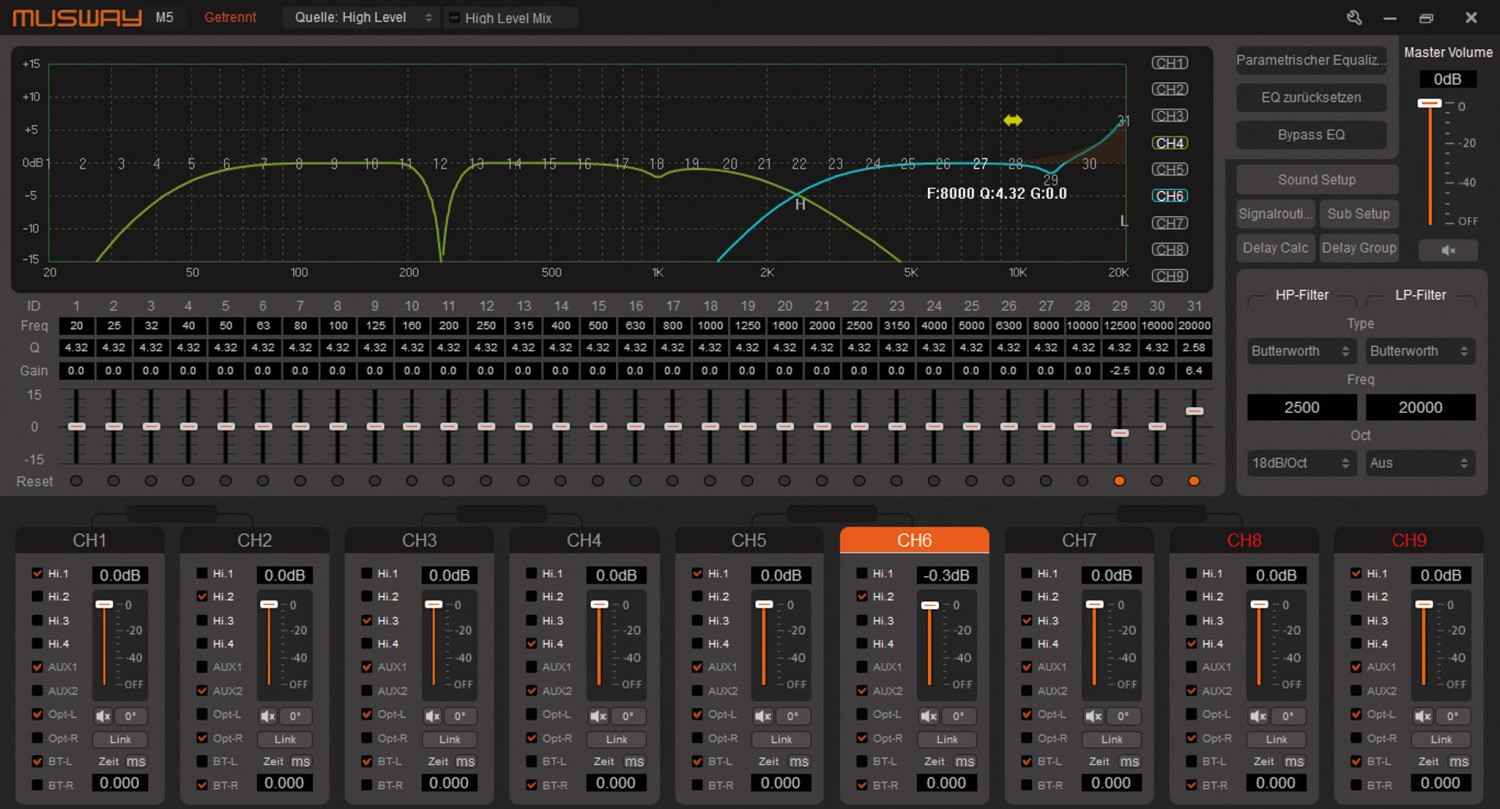The width and height of the screenshot is (1500, 809).
Task: Open HP-Filter type Butterworth dropdown
Action: point(1302,351)
